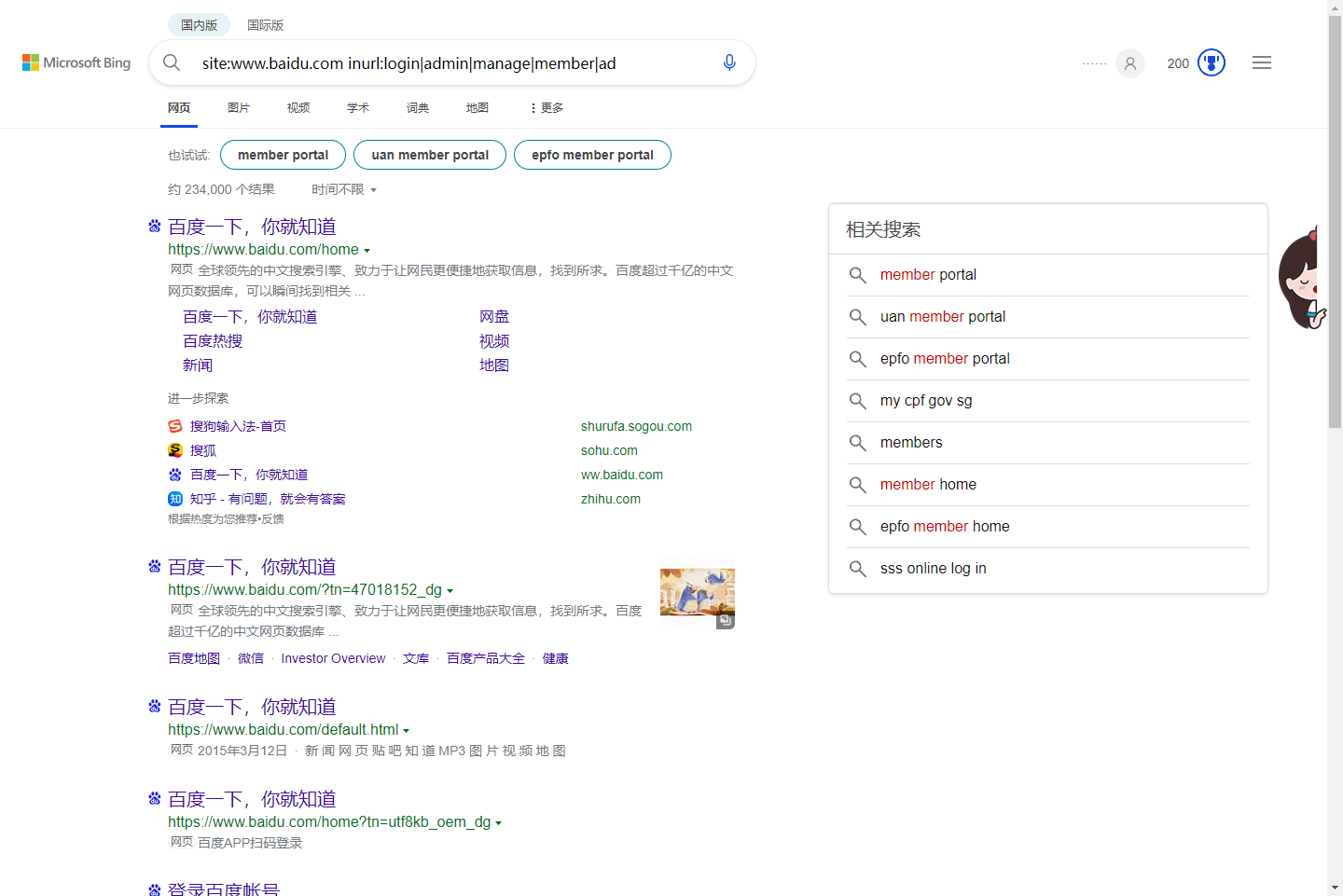The height and width of the screenshot is (896, 1343).
Task: Open result 登录百度帐号
Action: point(224,889)
